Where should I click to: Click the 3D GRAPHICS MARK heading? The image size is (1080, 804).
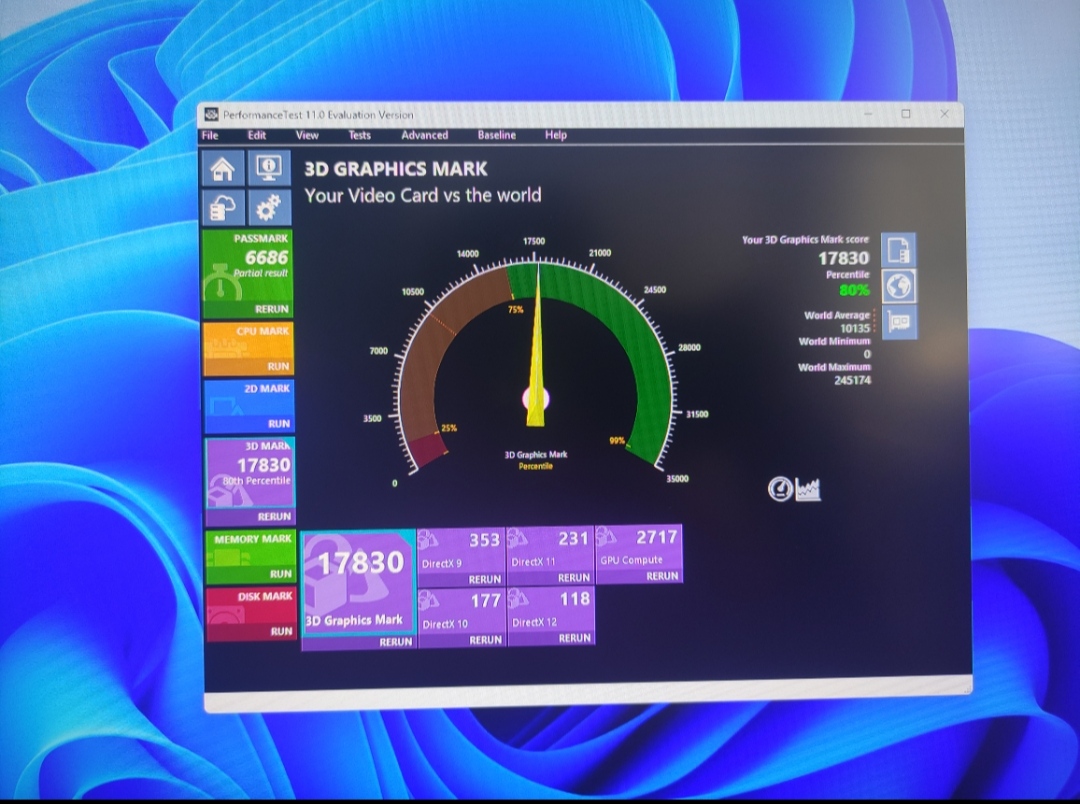pos(396,169)
